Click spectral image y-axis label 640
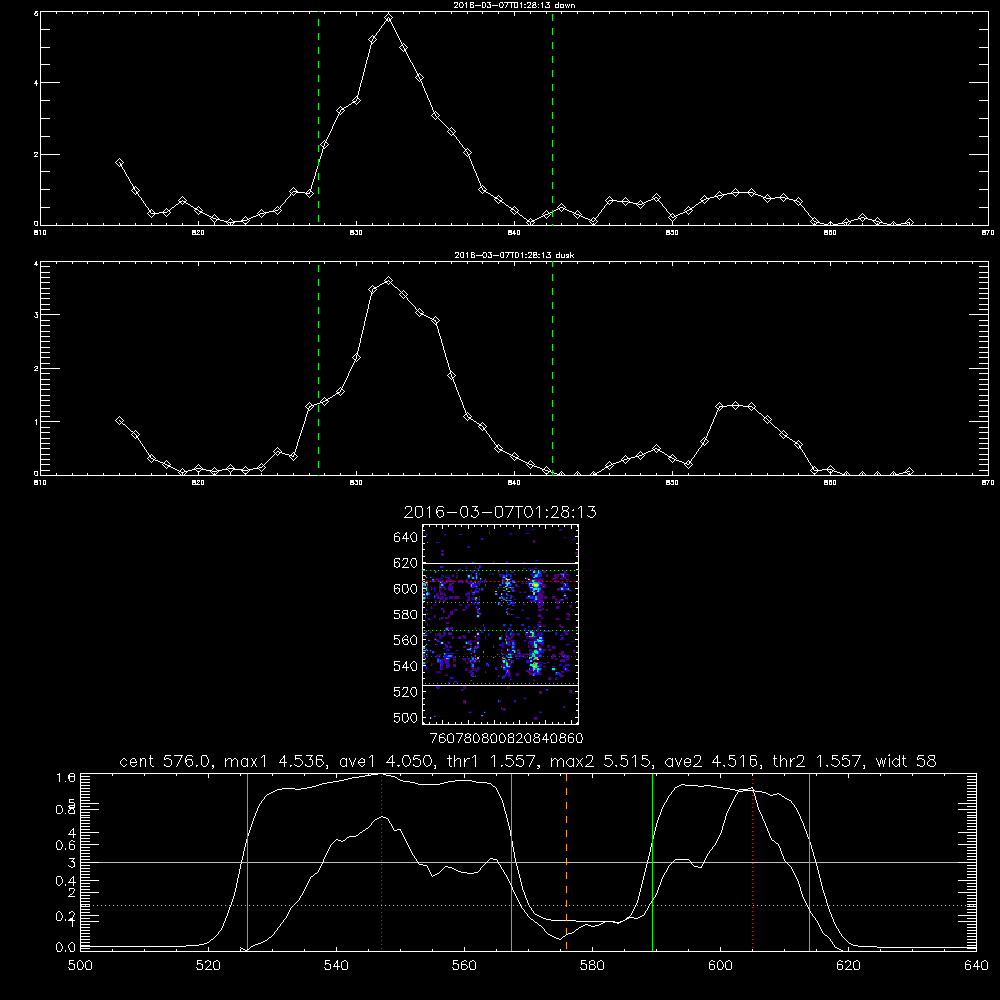1000x1000 pixels. point(405,538)
